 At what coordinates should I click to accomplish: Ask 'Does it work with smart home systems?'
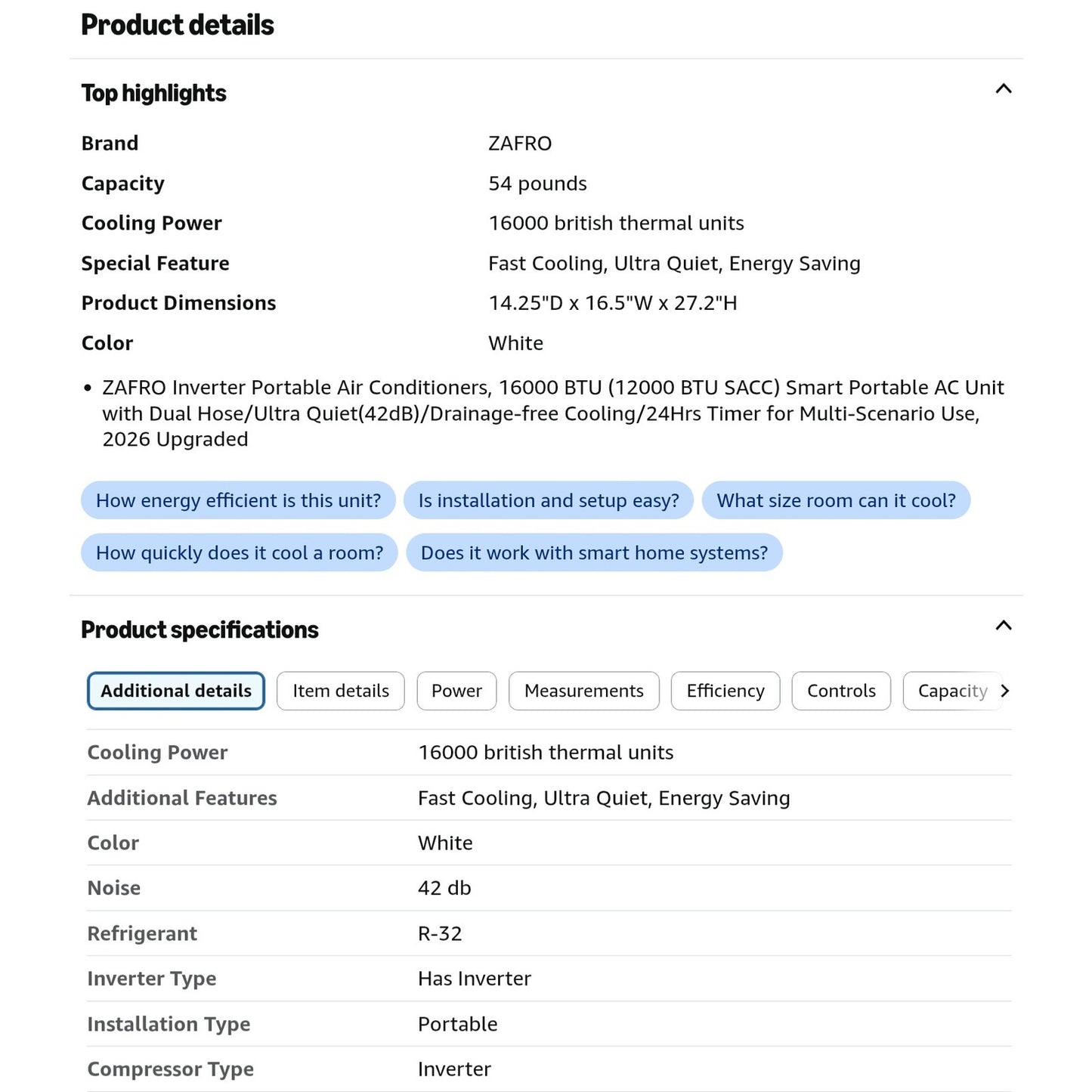594,552
